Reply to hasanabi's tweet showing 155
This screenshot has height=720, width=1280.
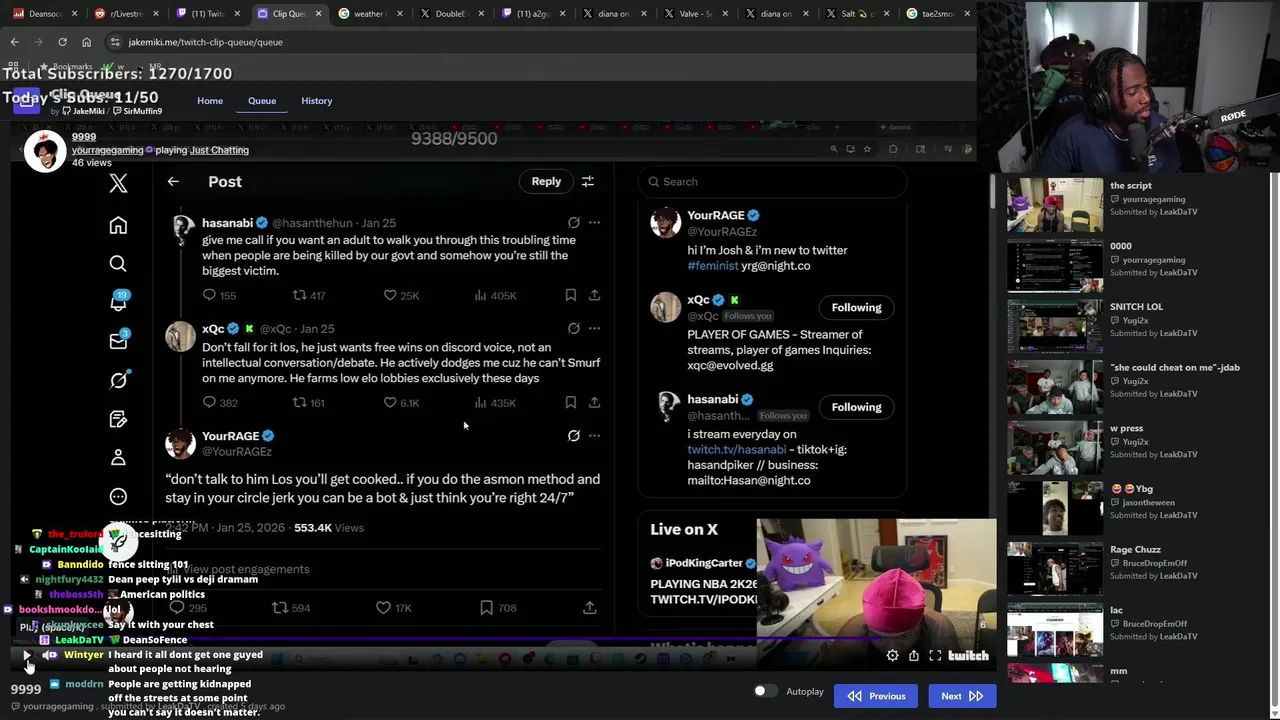click(209, 295)
